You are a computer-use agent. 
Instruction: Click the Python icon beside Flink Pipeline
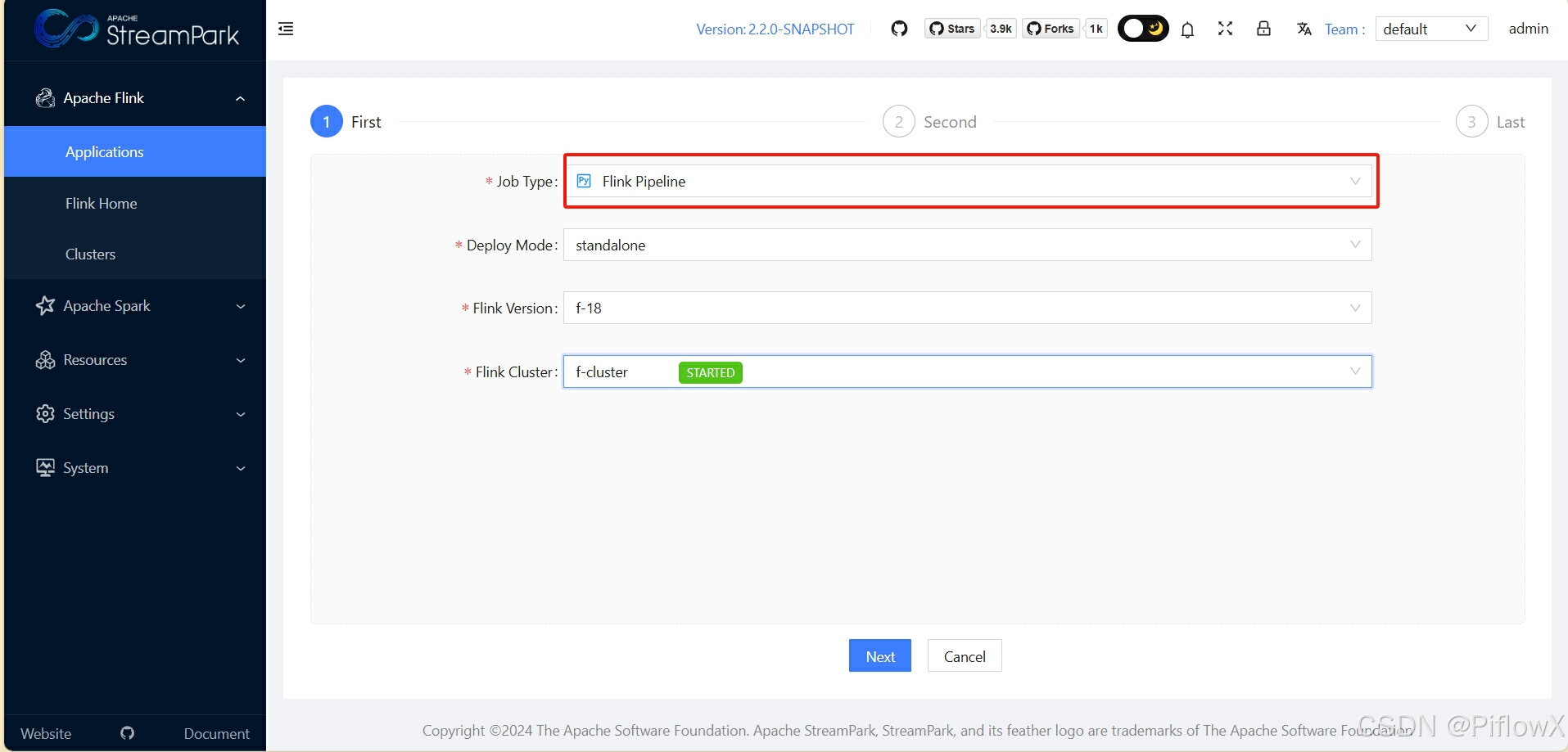click(584, 181)
